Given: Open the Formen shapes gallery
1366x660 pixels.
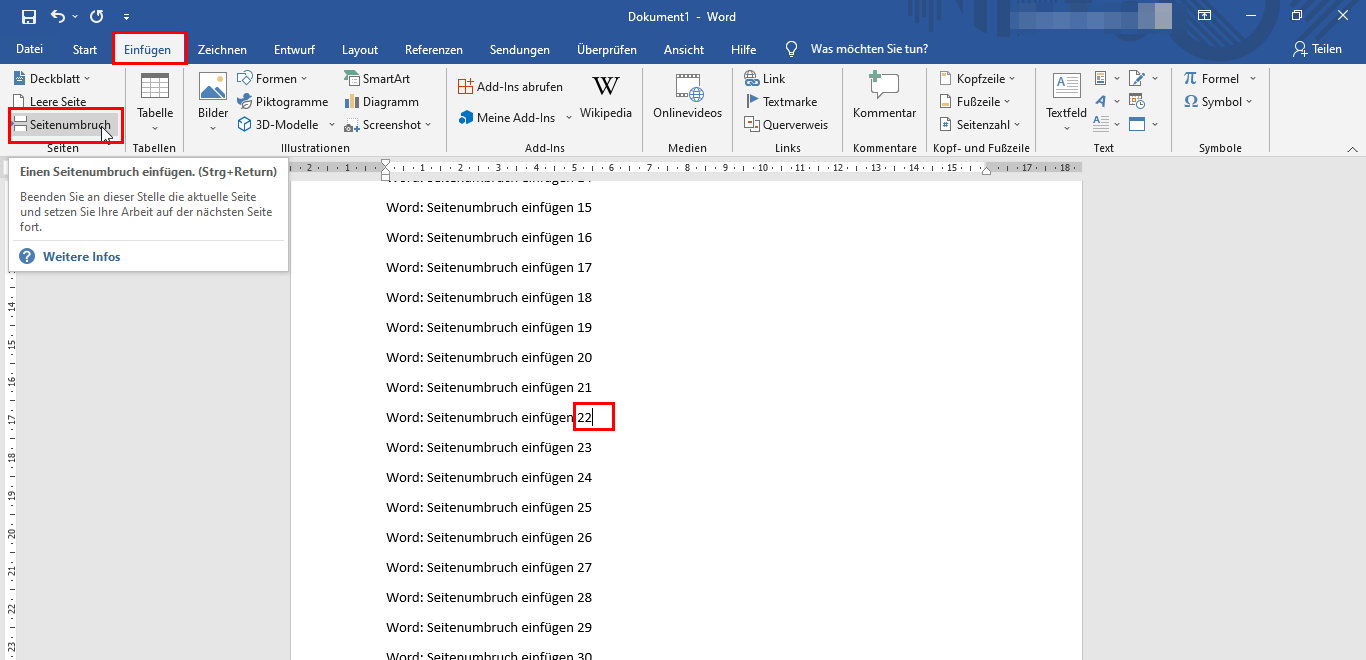Looking at the screenshot, I should (x=274, y=78).
